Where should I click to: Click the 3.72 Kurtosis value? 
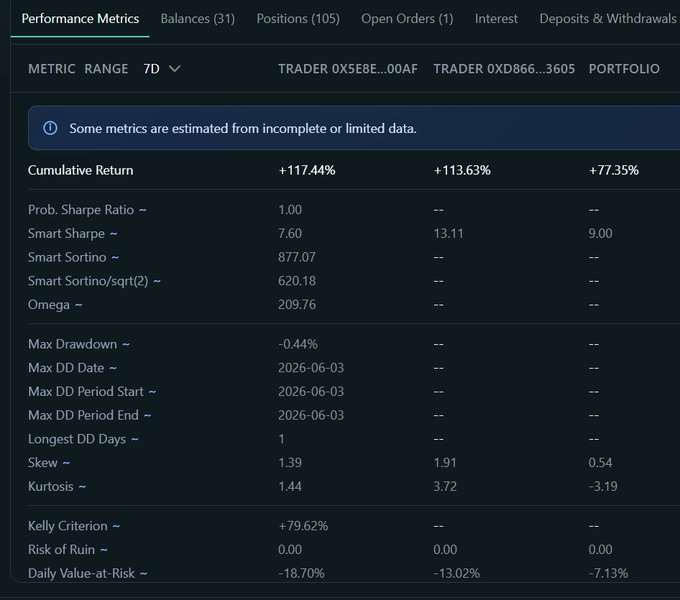(x=445, y=486)
